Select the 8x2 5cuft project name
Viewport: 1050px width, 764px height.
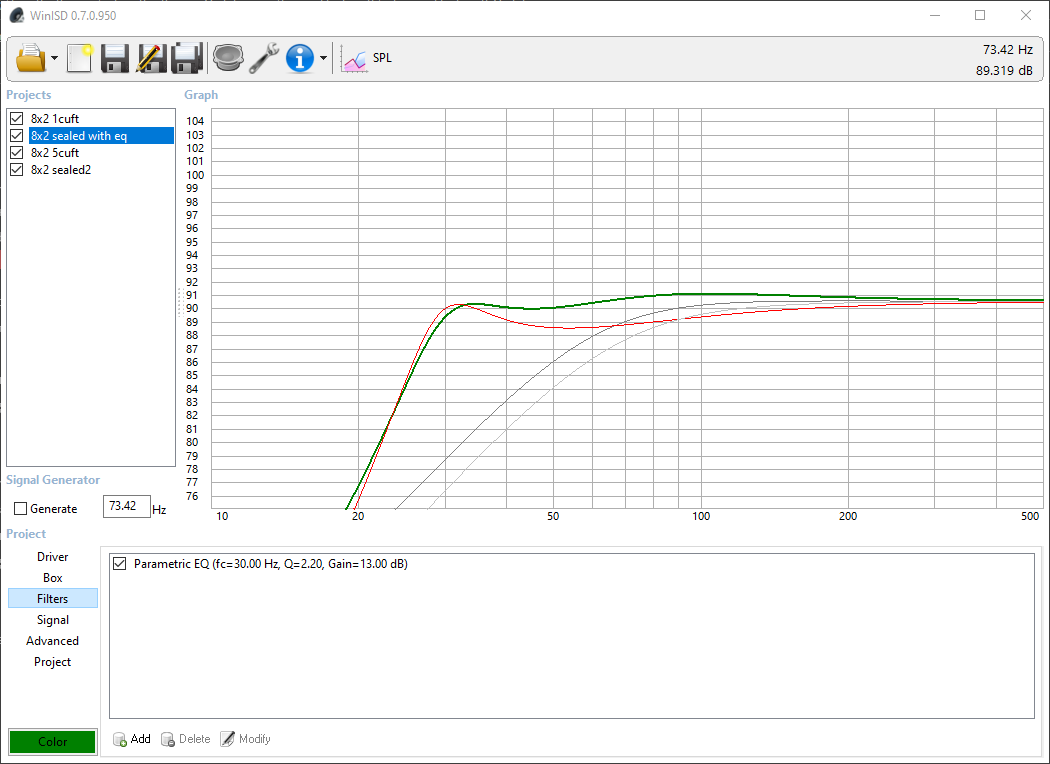(55, 153)
